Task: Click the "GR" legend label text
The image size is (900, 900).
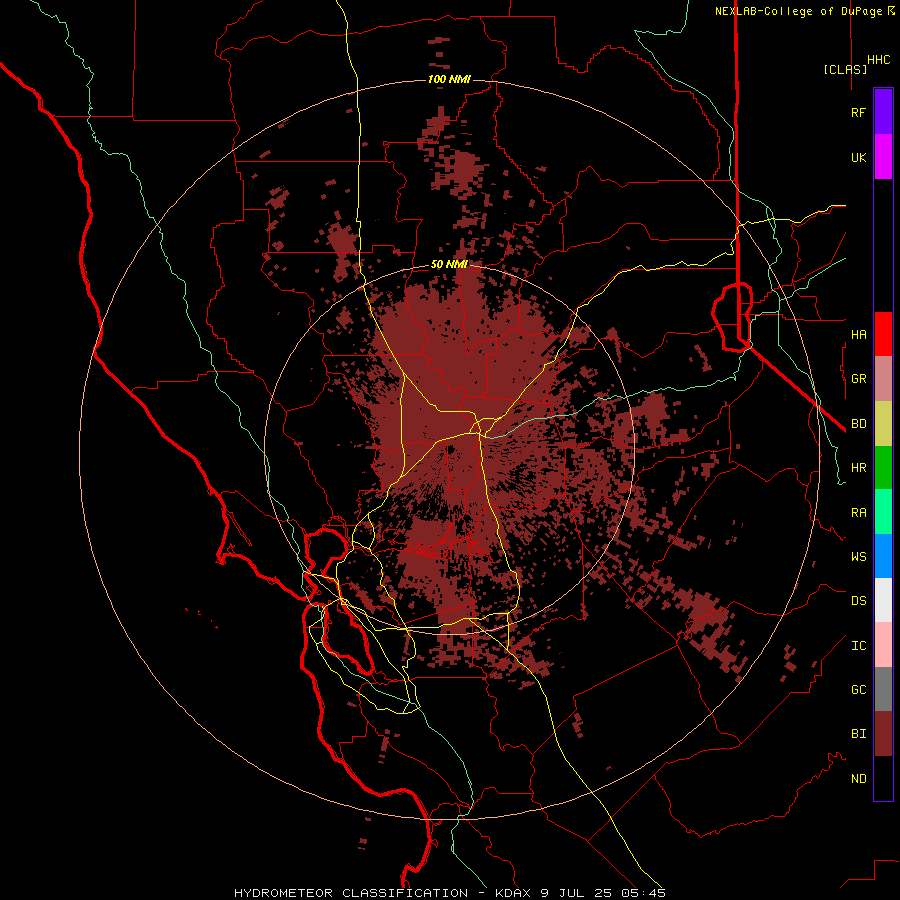Action: pos(858,379)
